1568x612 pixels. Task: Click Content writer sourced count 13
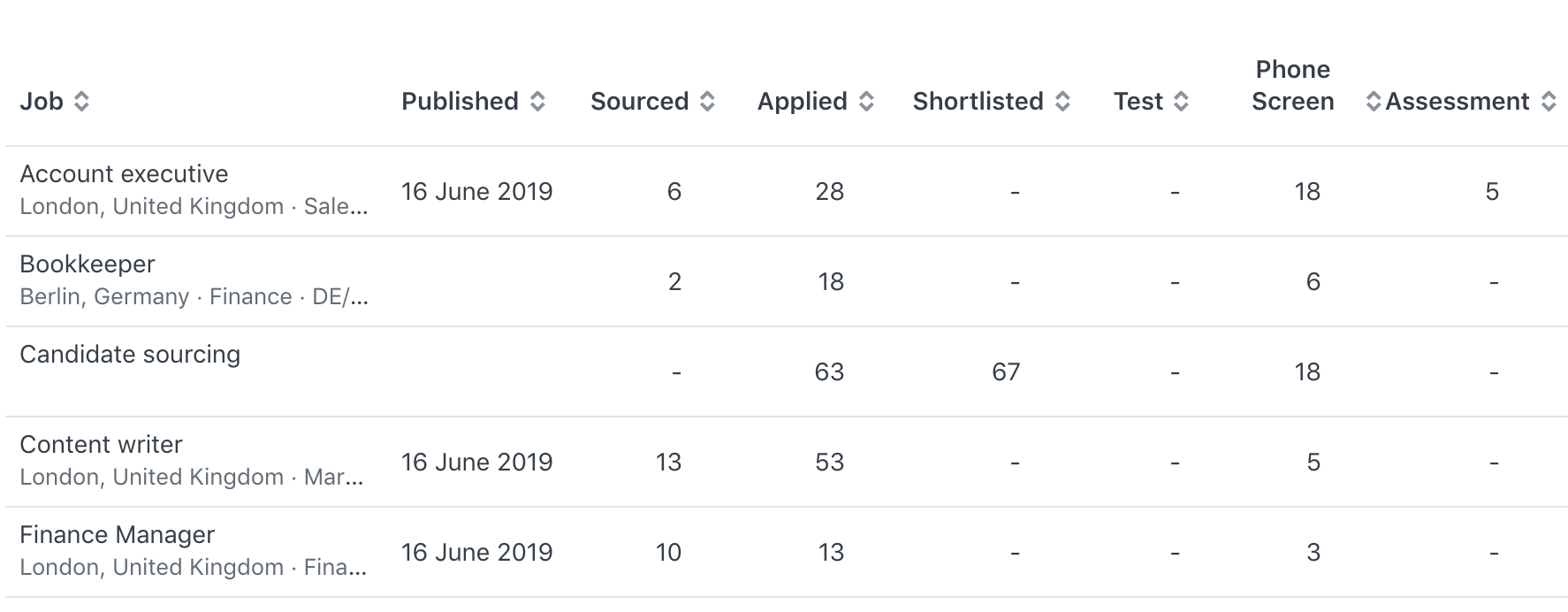tap(668, 462)
